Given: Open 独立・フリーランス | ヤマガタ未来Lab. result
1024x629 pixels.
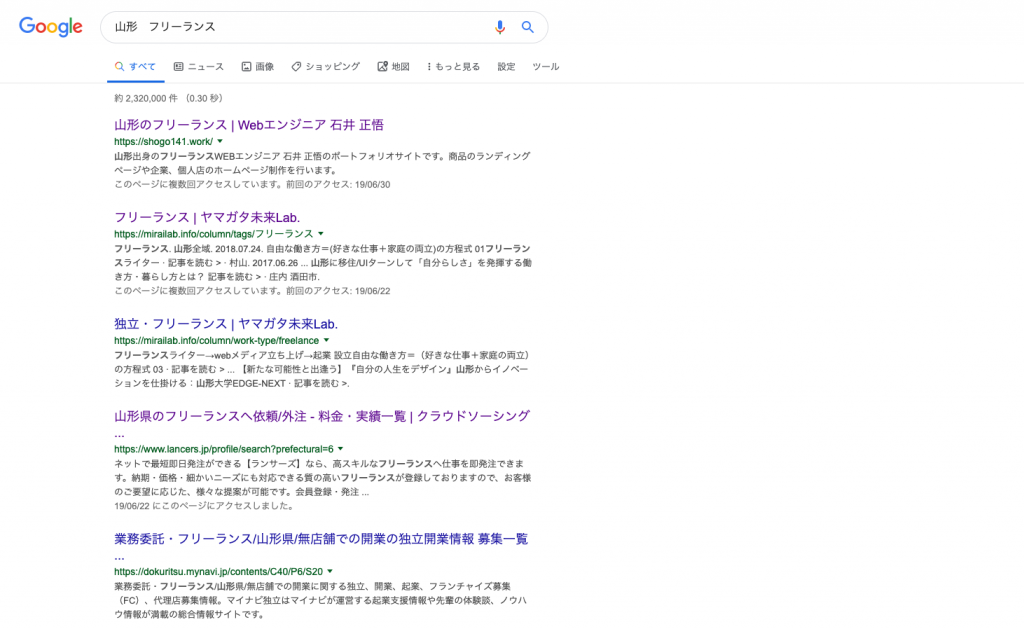Looking at the screenshot, I should click(x=226, y=324).
